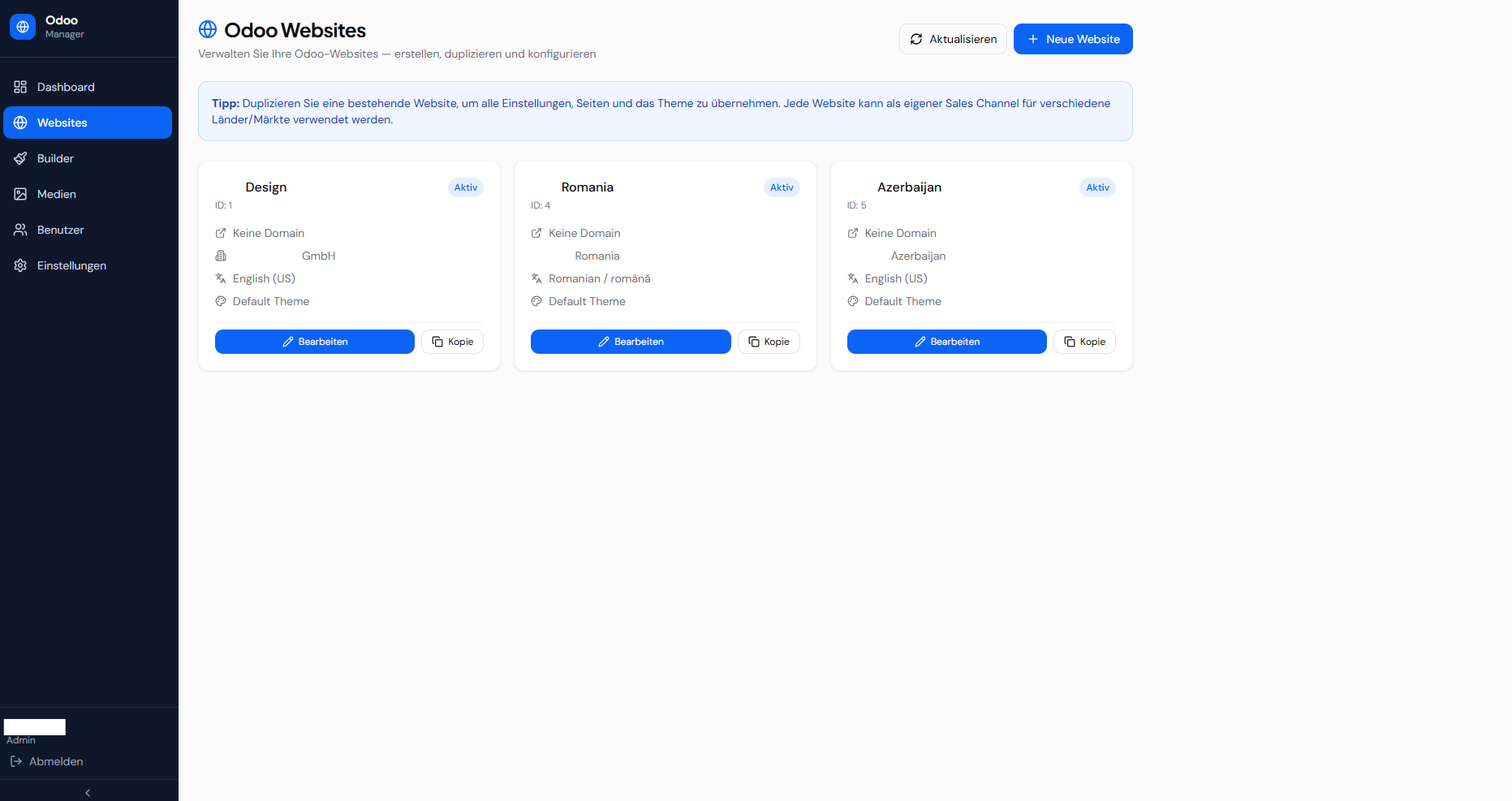Select the Websites menu item
The width and height of the screenshot is (1512, 801).
(x=88, y=123)
